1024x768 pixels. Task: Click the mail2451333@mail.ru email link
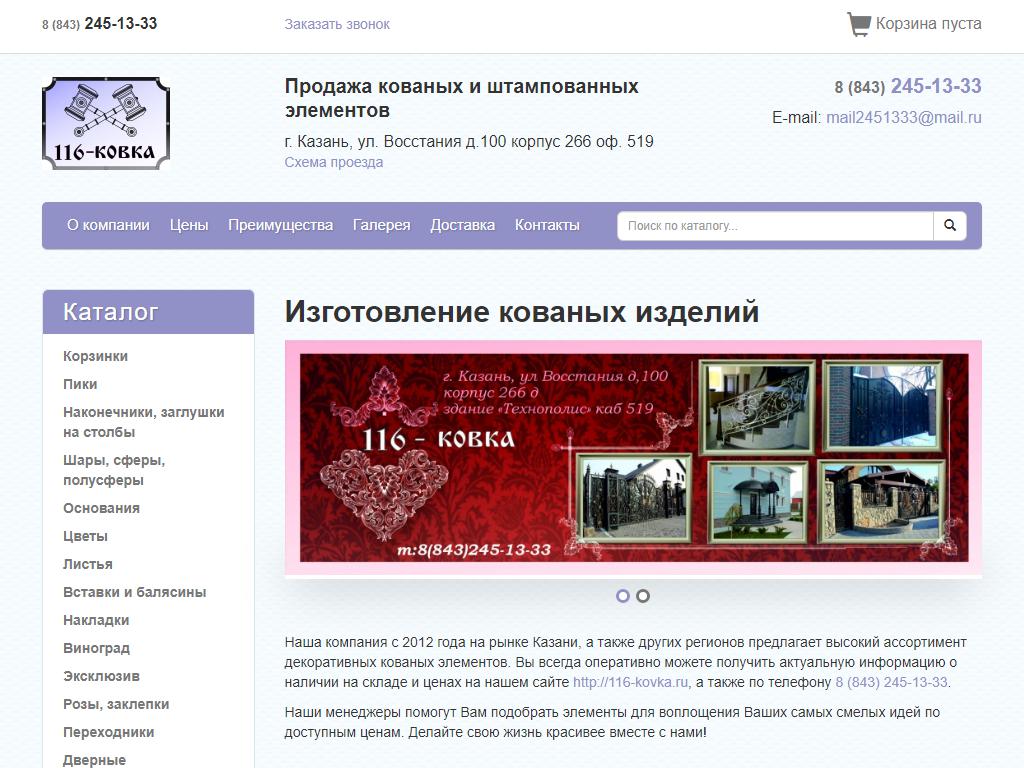(x=903, y=117)
